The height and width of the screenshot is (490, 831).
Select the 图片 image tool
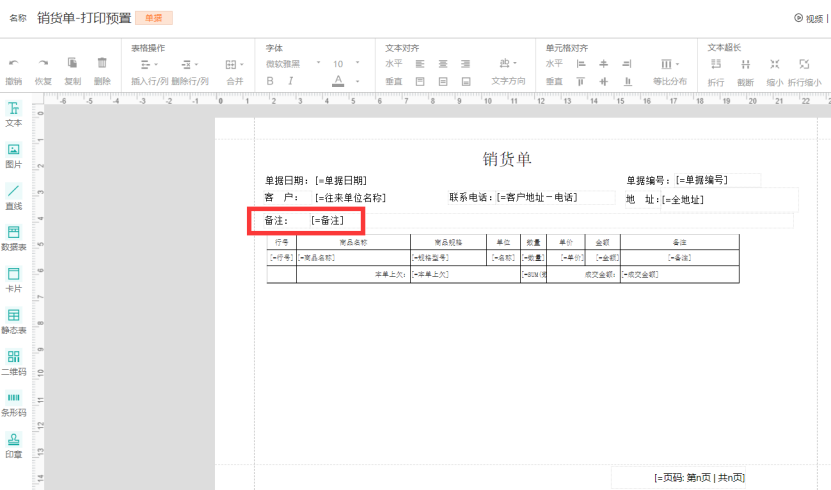(x=14, y=156)
